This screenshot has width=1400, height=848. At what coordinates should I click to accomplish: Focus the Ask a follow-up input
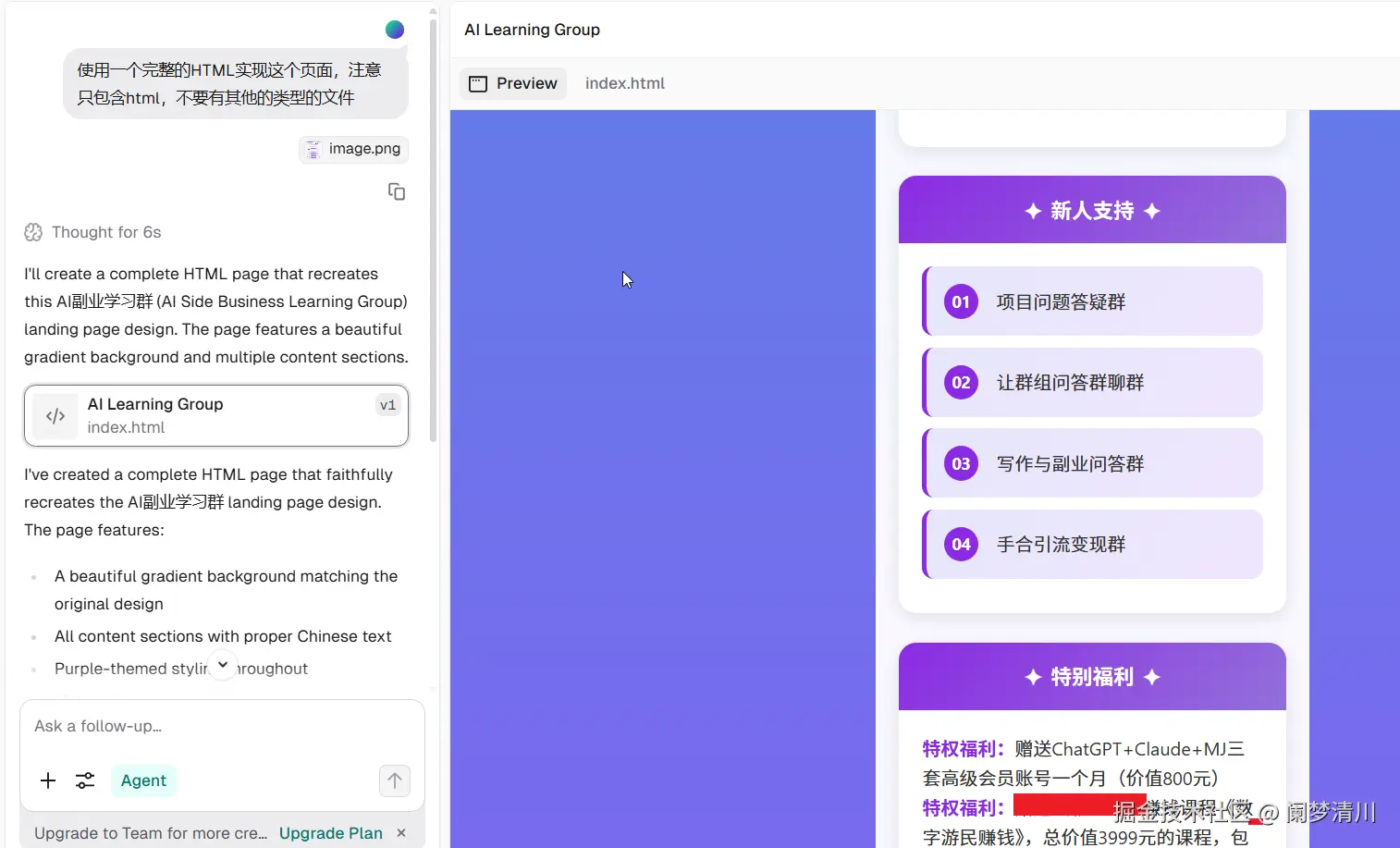click(x=222, y=726)
